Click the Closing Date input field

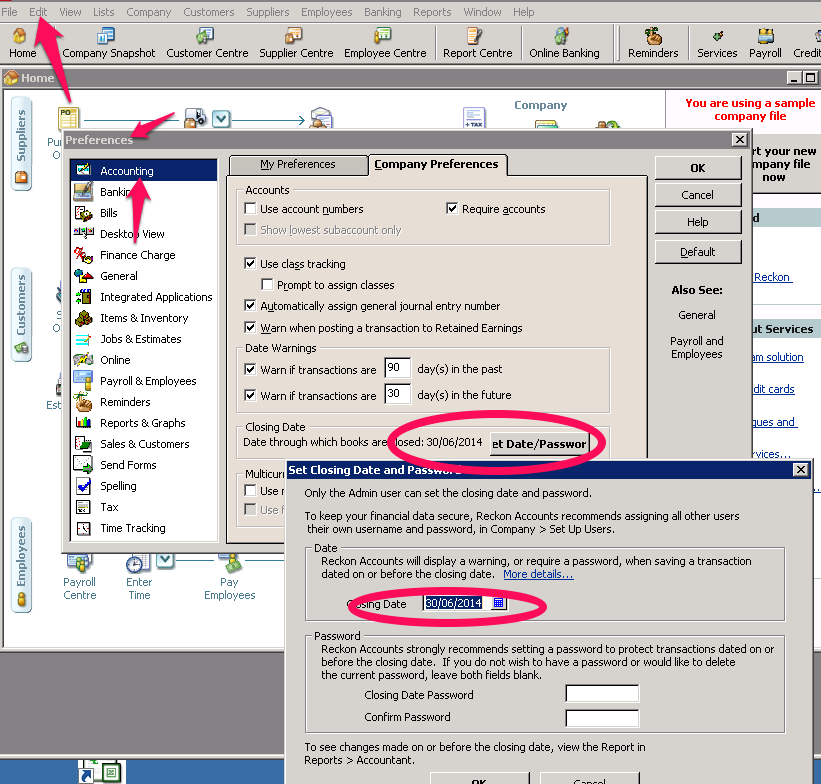point(457,603)
